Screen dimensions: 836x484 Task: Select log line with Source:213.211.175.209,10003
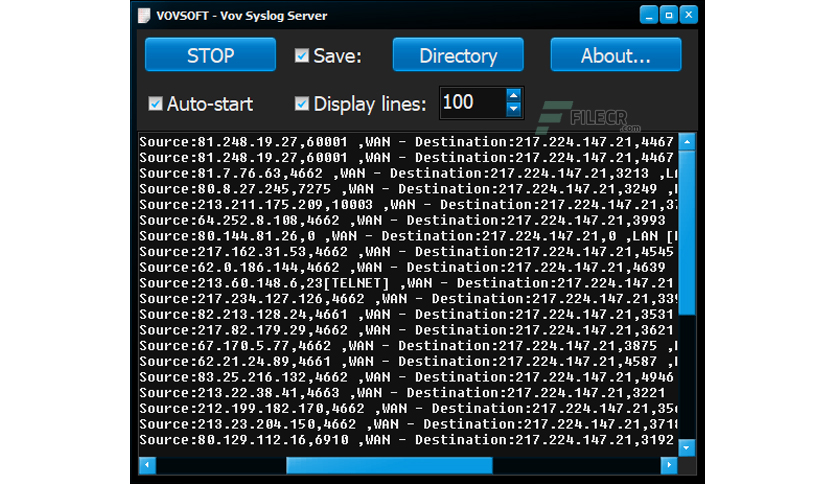tap(408, 205)
